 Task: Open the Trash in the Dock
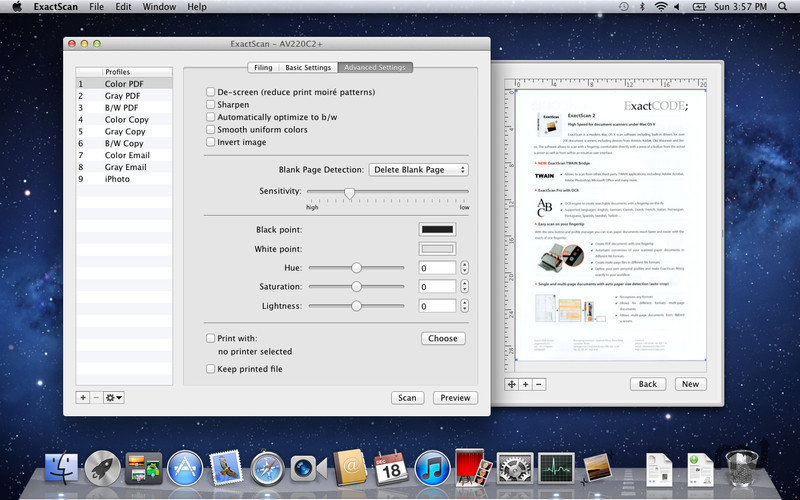[x=741, y=468]
